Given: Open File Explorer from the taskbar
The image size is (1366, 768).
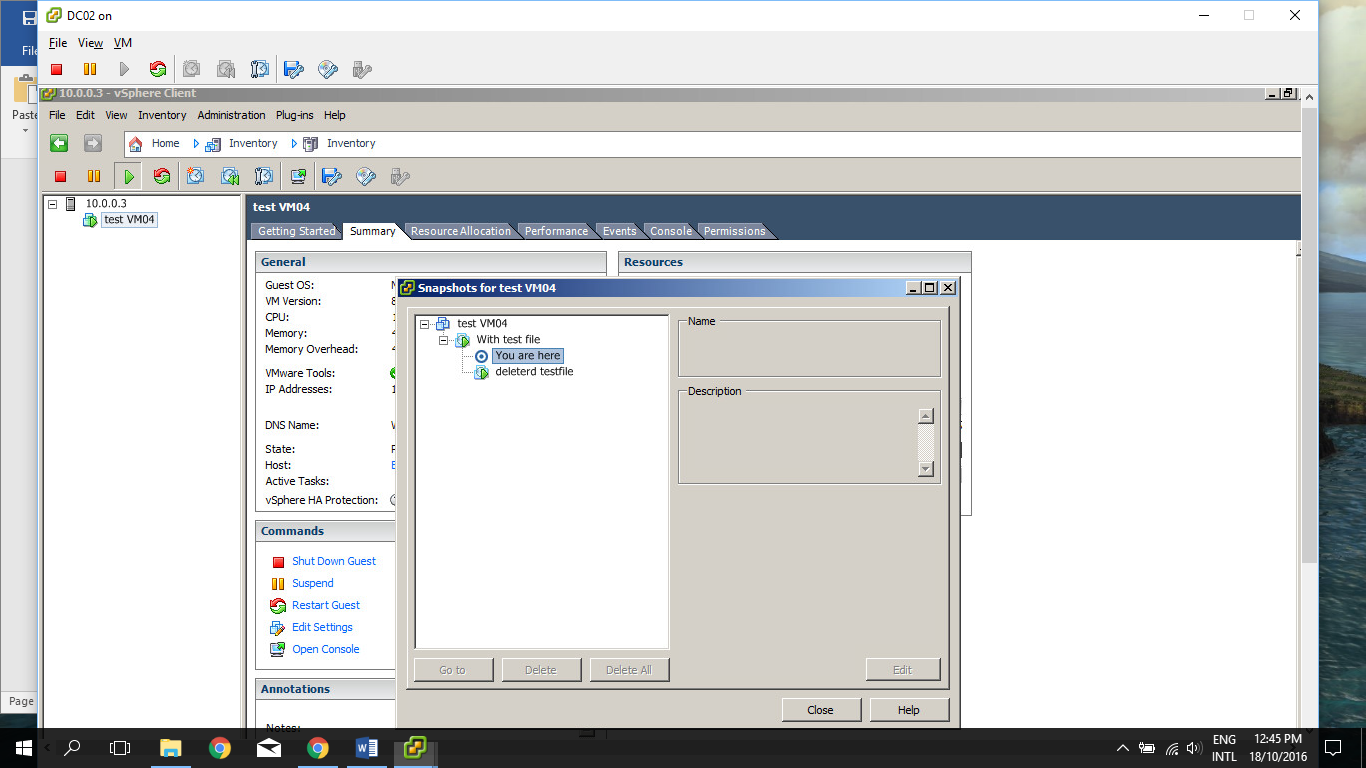Looking at the screenshot, I should pos(171,748).
